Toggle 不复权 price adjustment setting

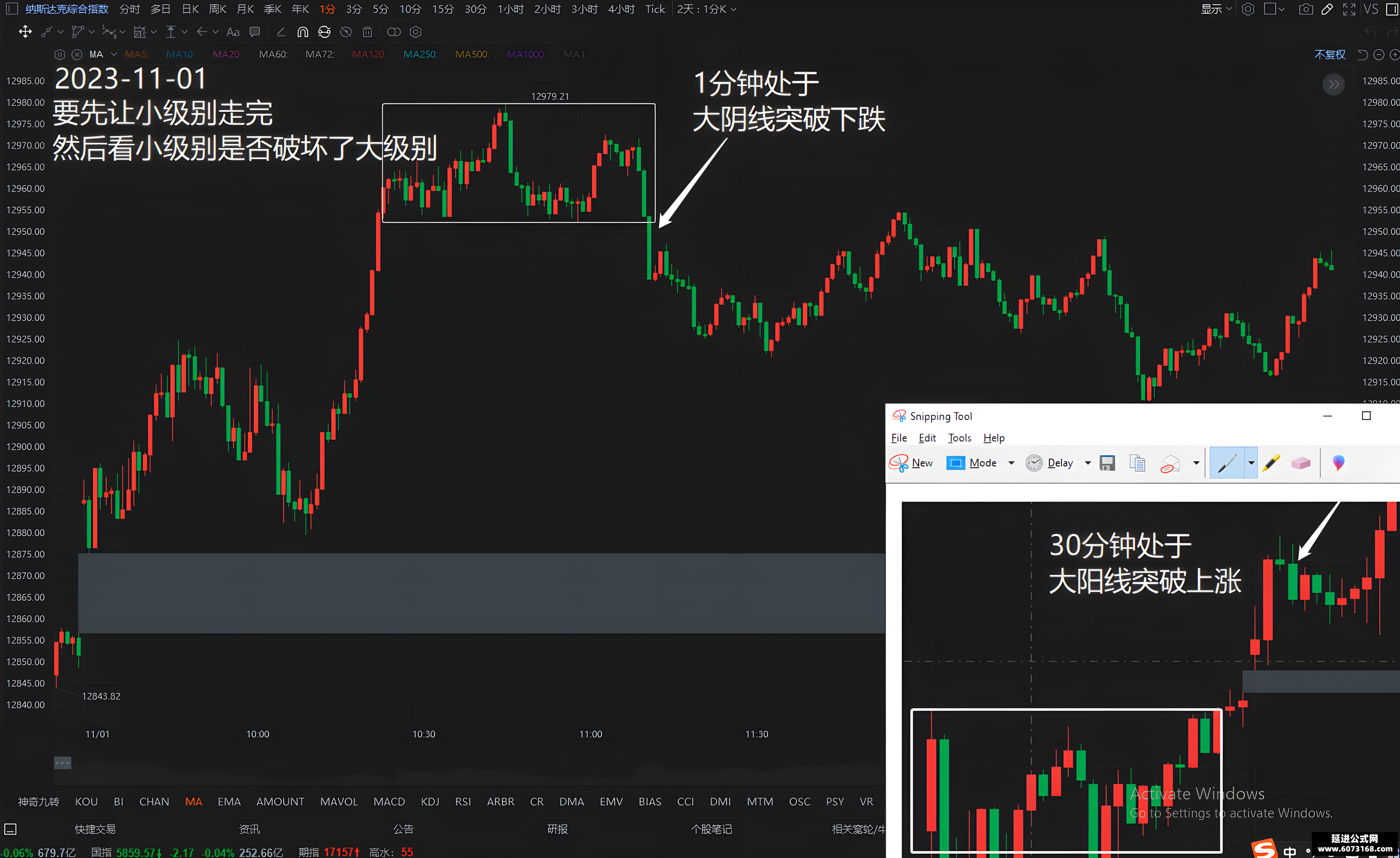click(1329, 55)
